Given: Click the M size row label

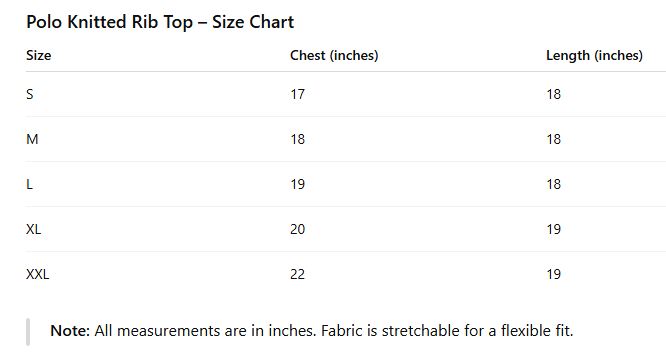Looking at the screenshot, I should tap(32, 139).
